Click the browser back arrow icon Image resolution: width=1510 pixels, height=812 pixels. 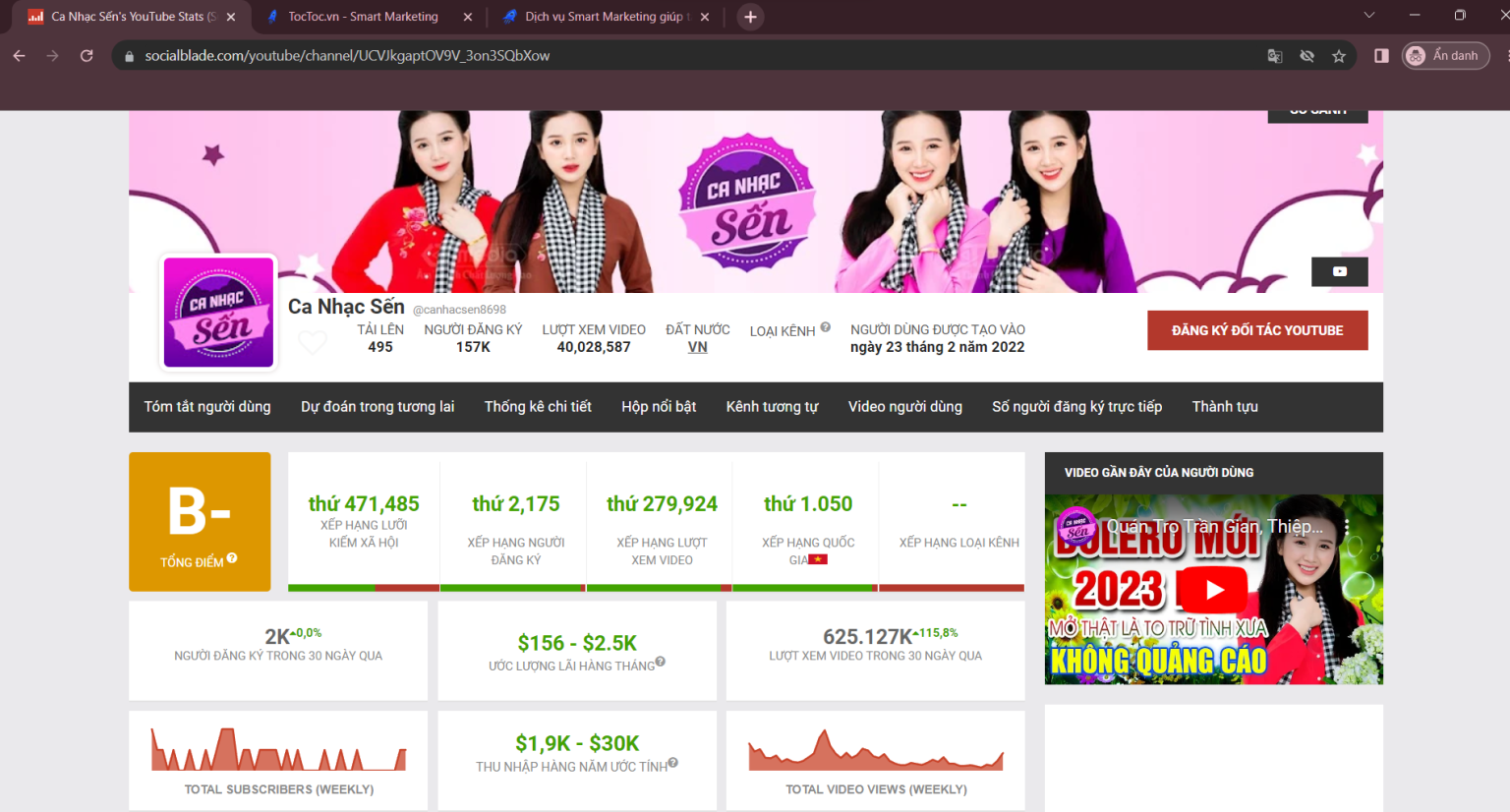click(20, 56)
